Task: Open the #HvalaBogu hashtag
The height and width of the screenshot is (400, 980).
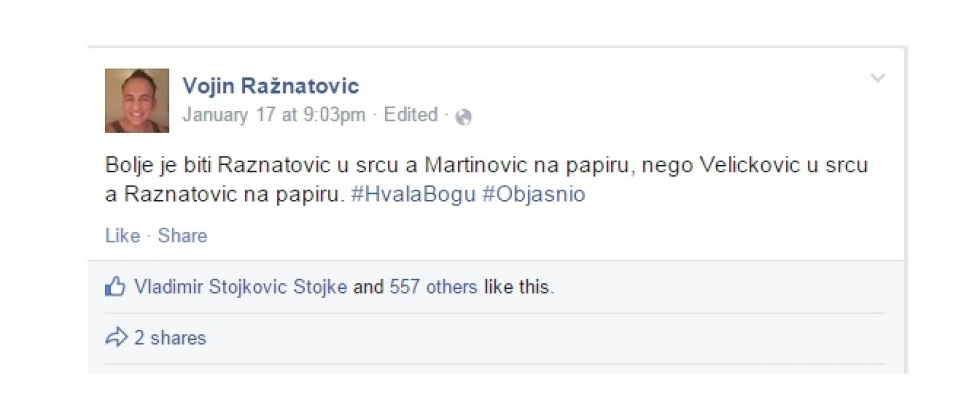Action: tap(414, 195)
